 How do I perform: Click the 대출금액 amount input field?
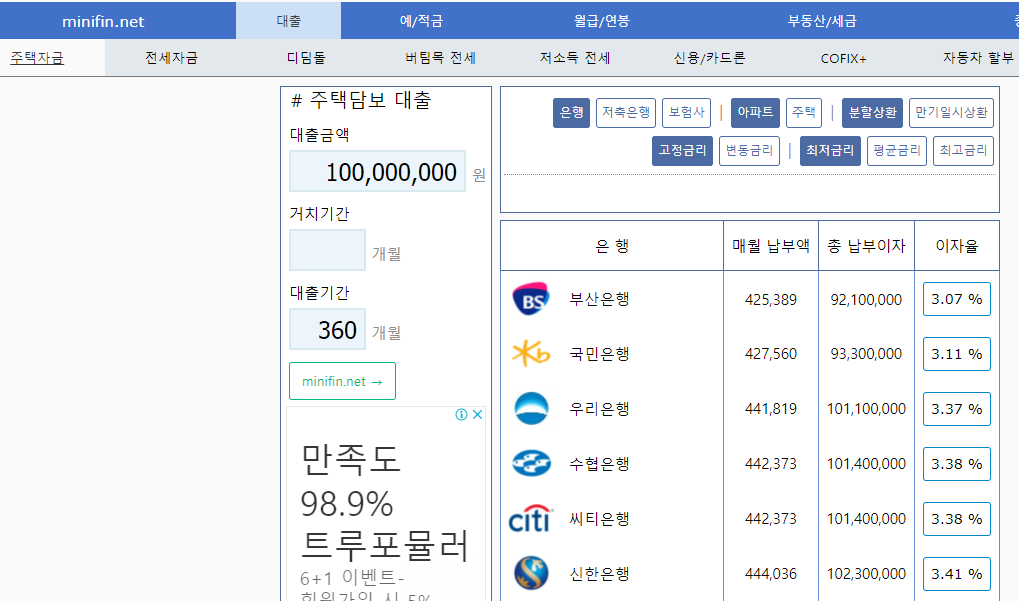[378, 172]
